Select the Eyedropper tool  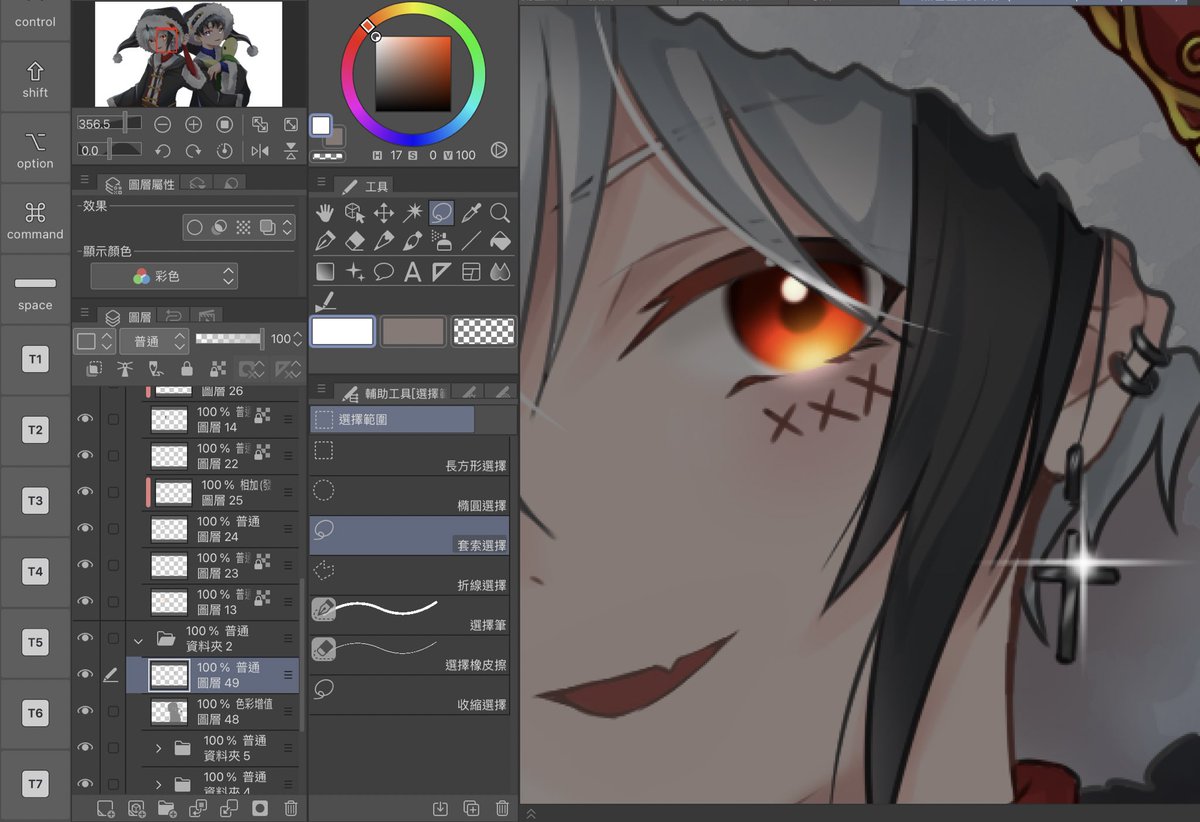[x=471, y=212]
